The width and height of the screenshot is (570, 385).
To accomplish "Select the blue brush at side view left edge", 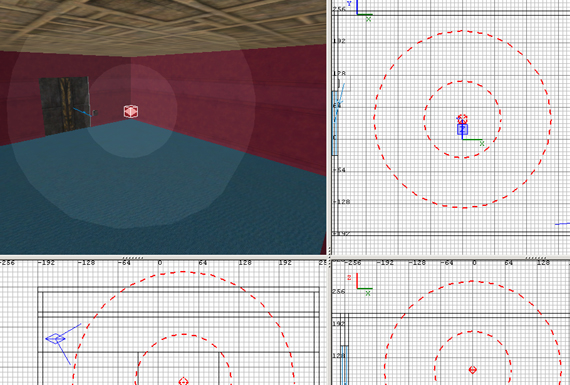I will click(344, 365).
